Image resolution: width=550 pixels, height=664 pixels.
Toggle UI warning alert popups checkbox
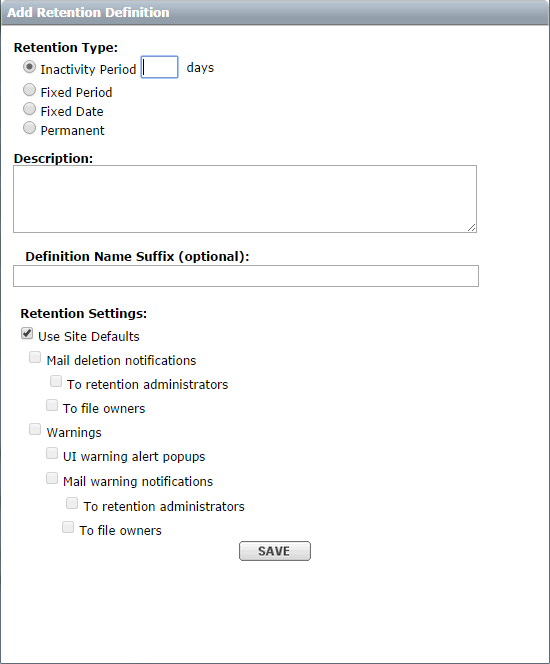pos(52,454)
